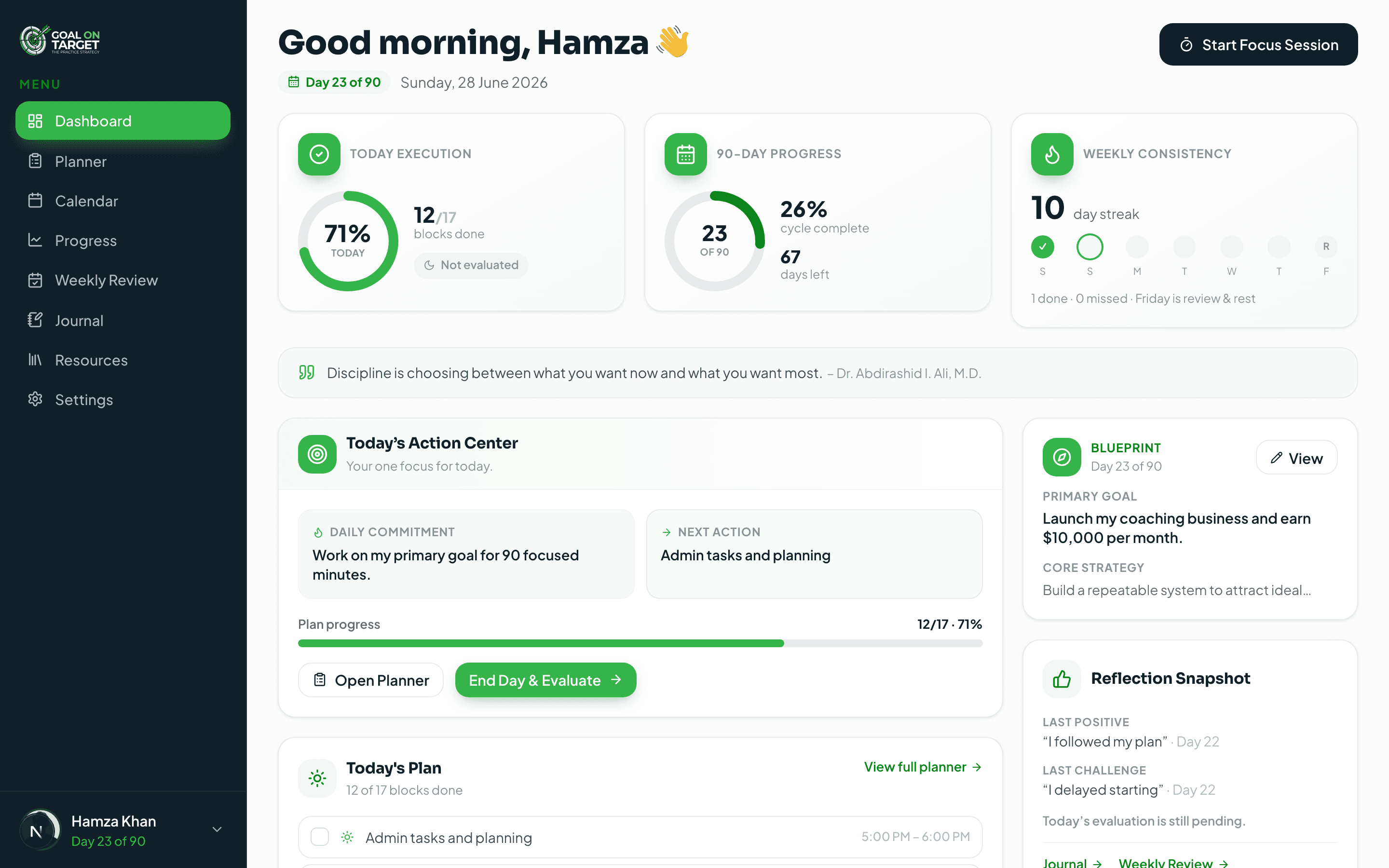Screen dimensions: 1389x868
Task: Open the Calendar section
Action: pos(123,201)
